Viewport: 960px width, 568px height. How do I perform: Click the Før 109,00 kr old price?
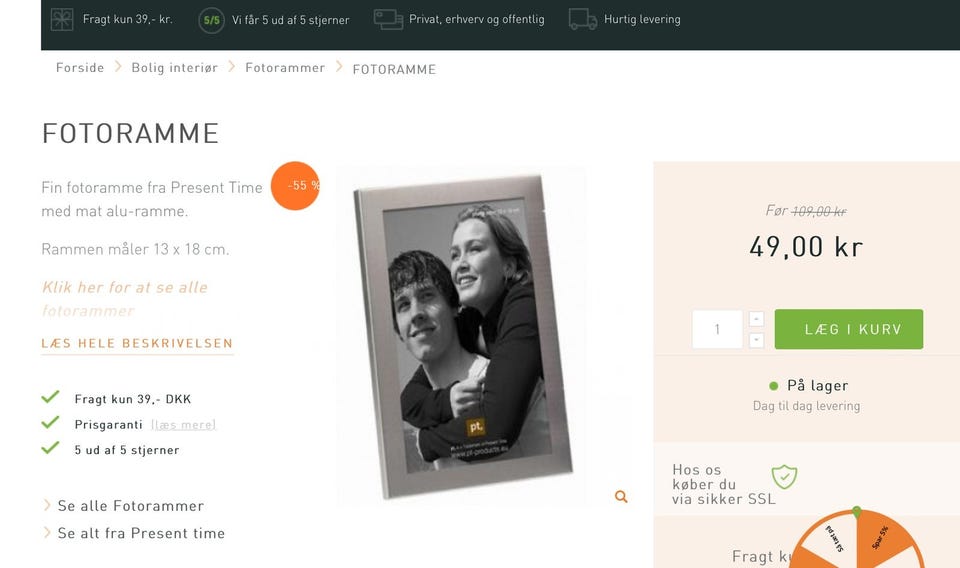point(806,211)
